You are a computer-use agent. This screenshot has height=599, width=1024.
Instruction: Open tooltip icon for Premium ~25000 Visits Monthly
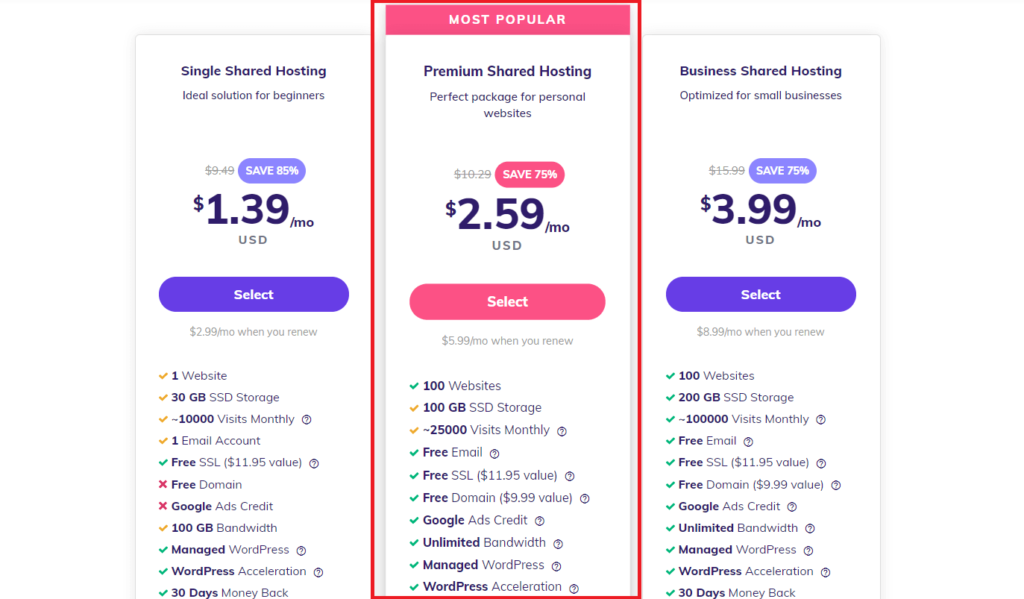tap(562, 431)
